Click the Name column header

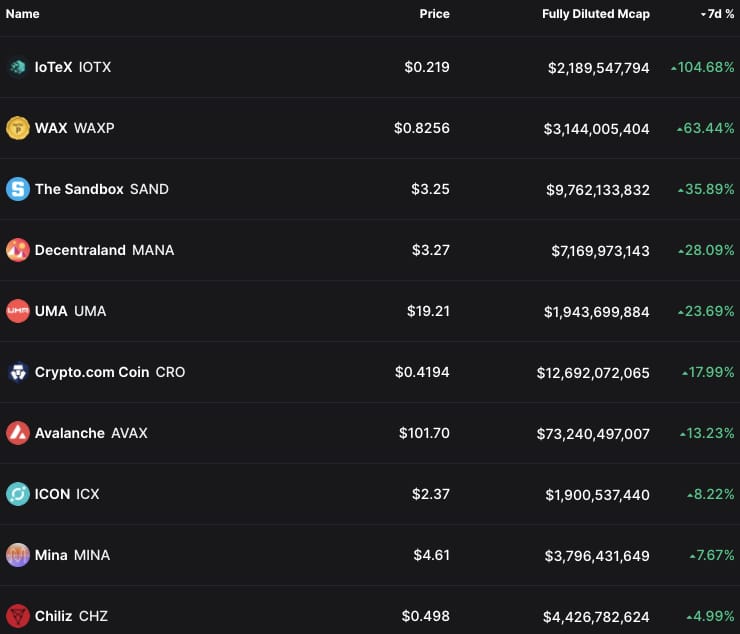[23, 14]
